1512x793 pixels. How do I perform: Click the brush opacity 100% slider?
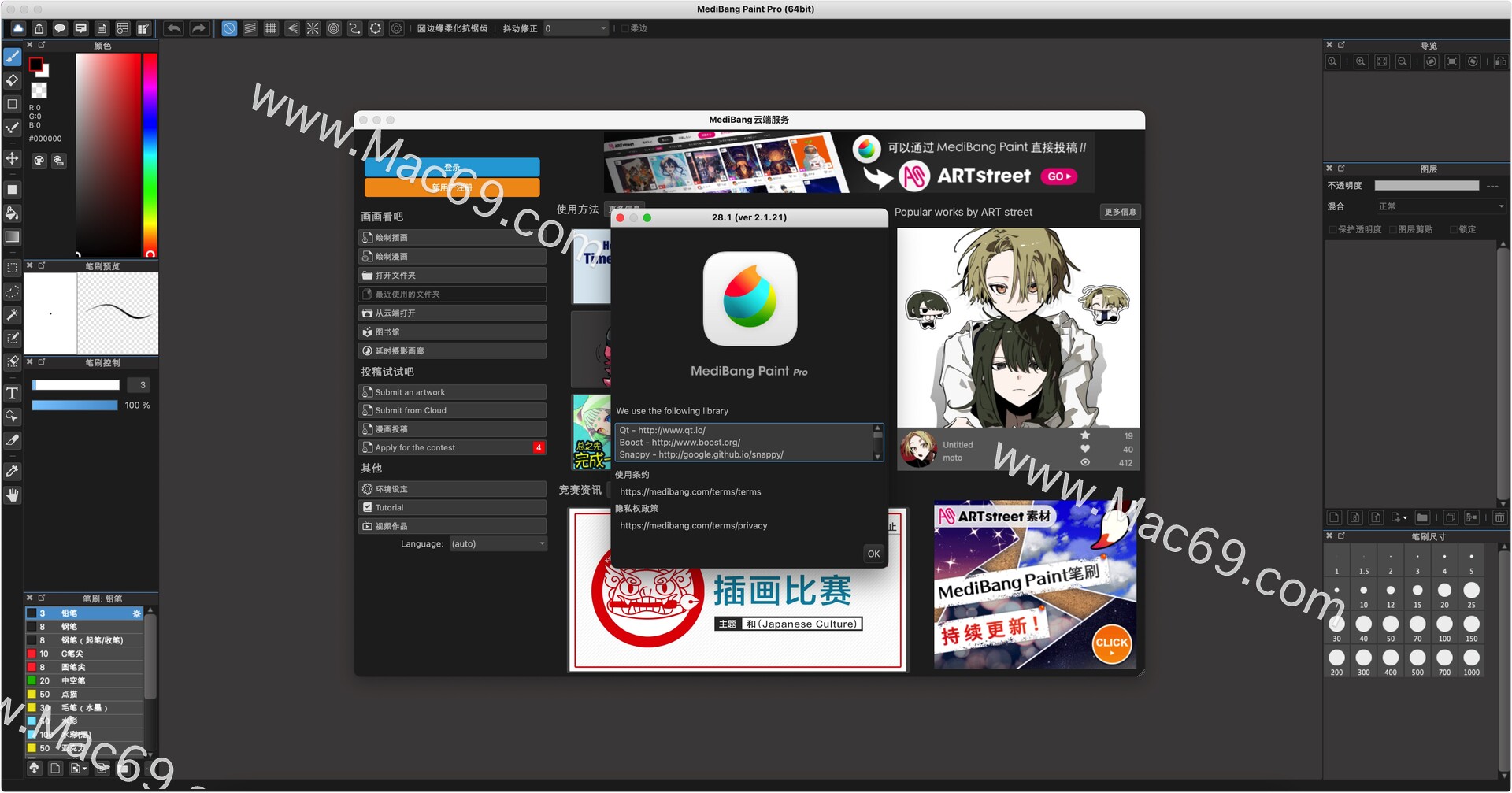[x=75, y=406]
